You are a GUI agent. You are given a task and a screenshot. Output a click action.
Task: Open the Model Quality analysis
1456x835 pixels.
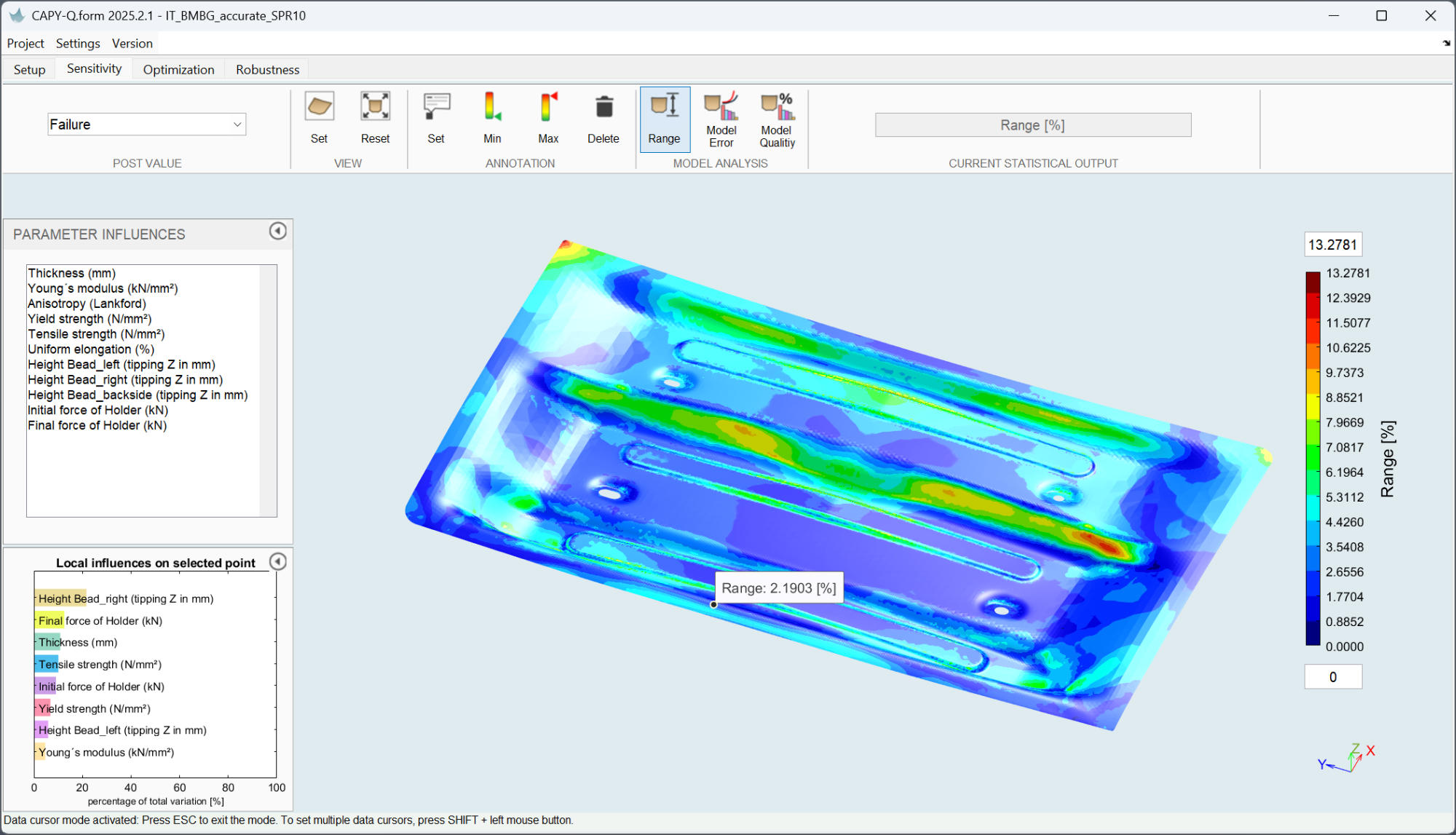point(778,119)
